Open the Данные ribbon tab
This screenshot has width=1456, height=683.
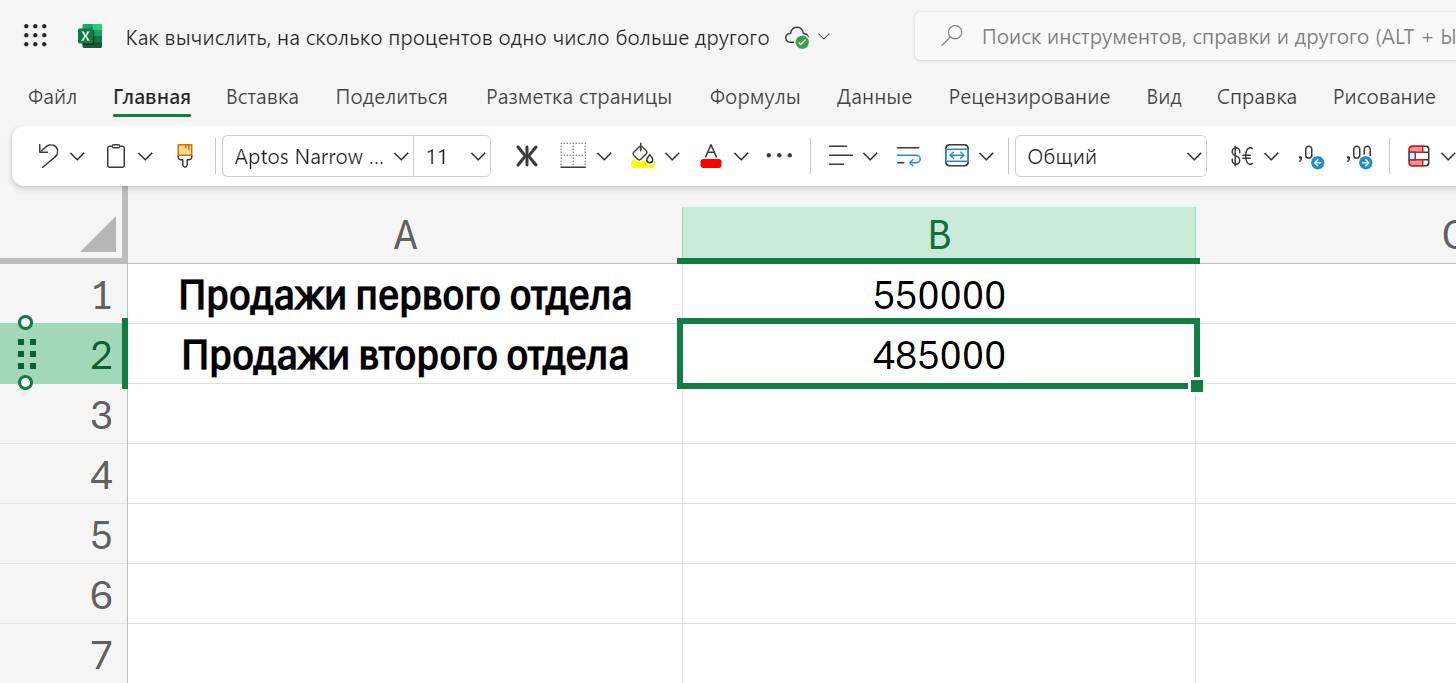point(873,97)
